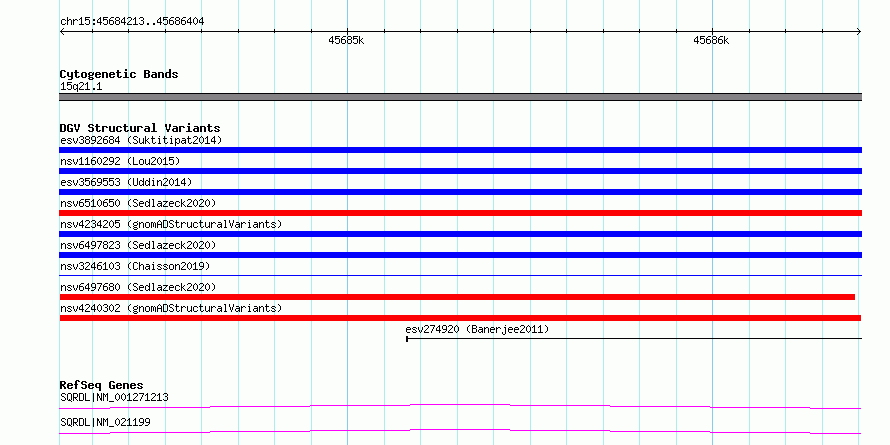Image resolution: width=890 pixels, height=445 pixels.
Task: Click the nsv4240302 (gnomADStructuralVariants) label
Action: point(171,308)
